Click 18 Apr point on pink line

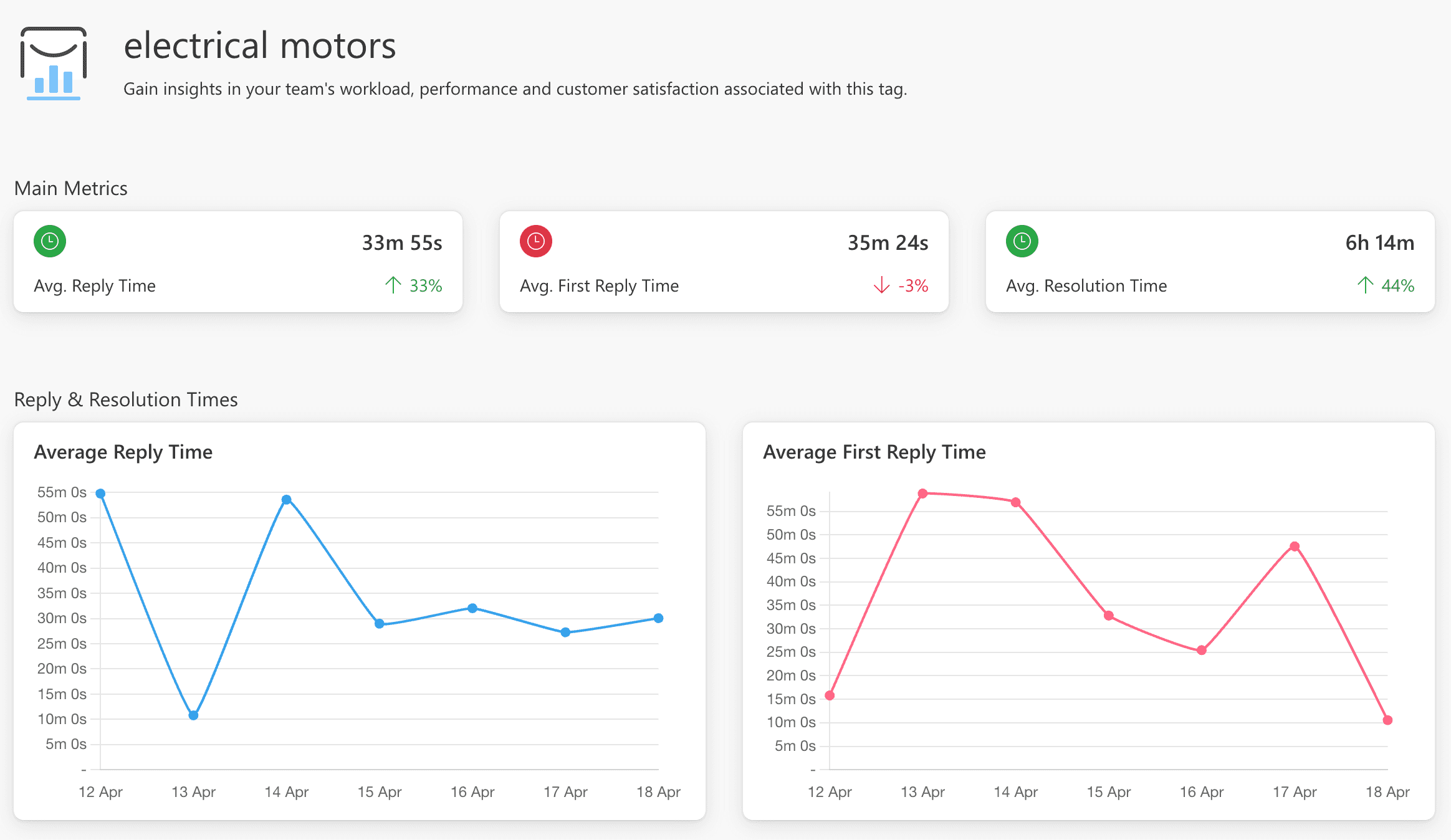[x=1387, y=720]
